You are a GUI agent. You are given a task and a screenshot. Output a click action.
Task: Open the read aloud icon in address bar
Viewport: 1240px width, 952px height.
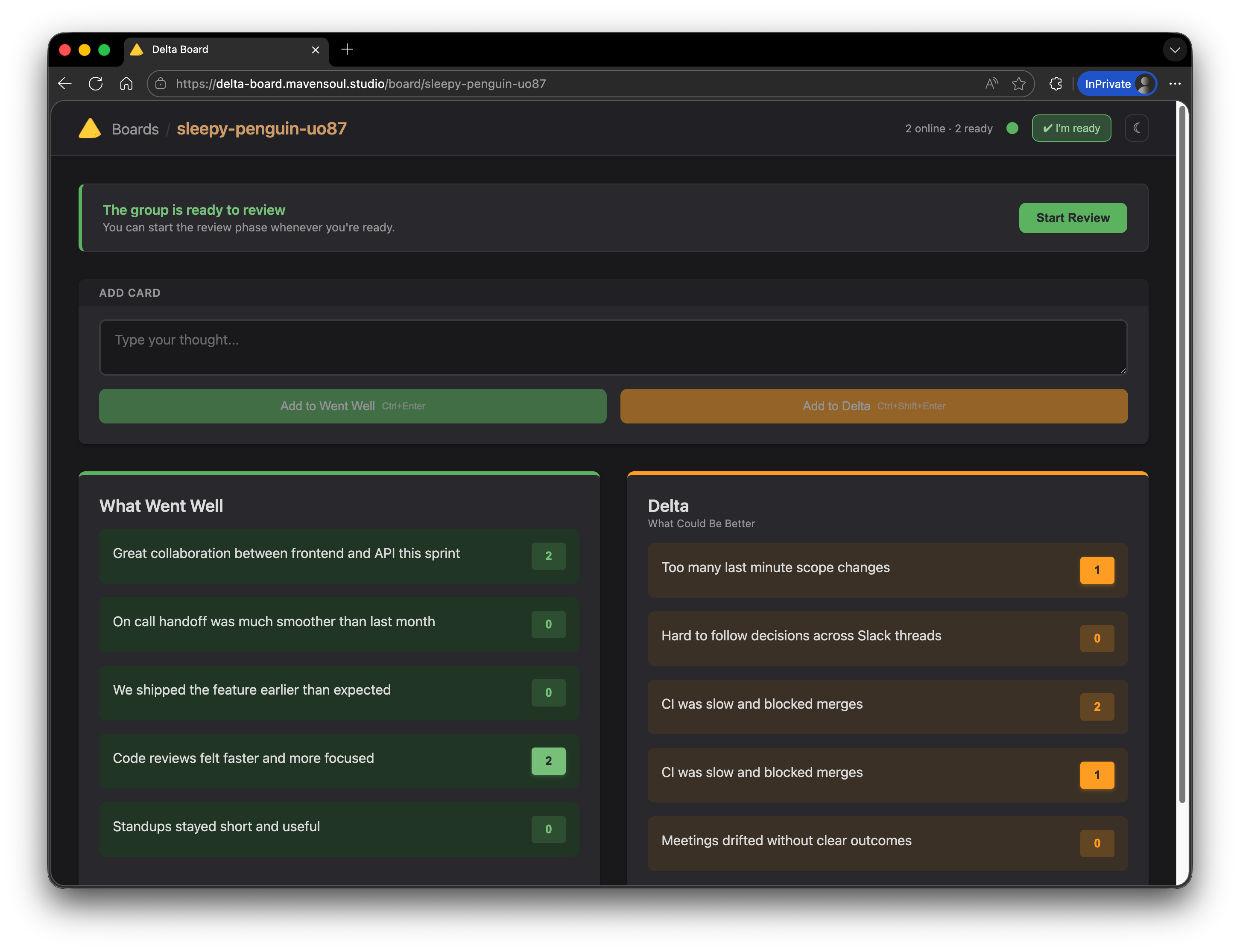click(991, 84)
